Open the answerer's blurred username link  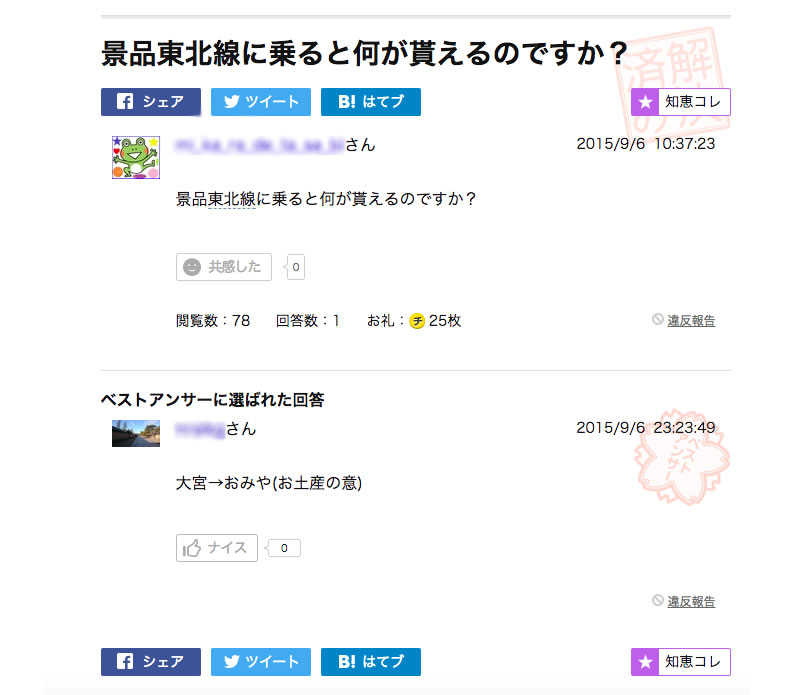pos(200,429)
